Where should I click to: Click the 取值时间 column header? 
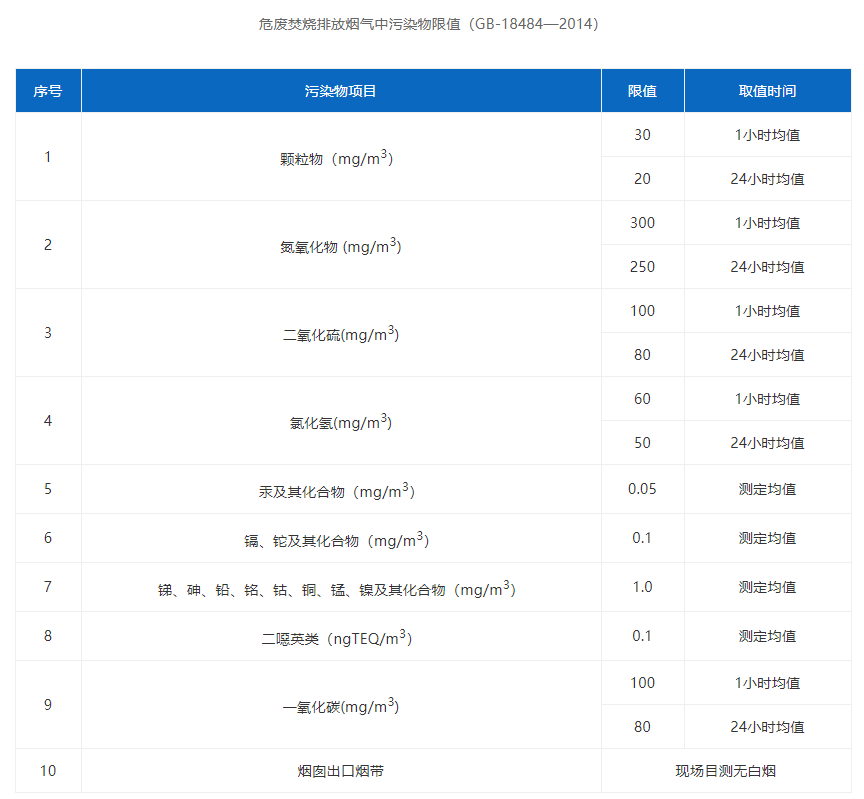click(767, 91)
